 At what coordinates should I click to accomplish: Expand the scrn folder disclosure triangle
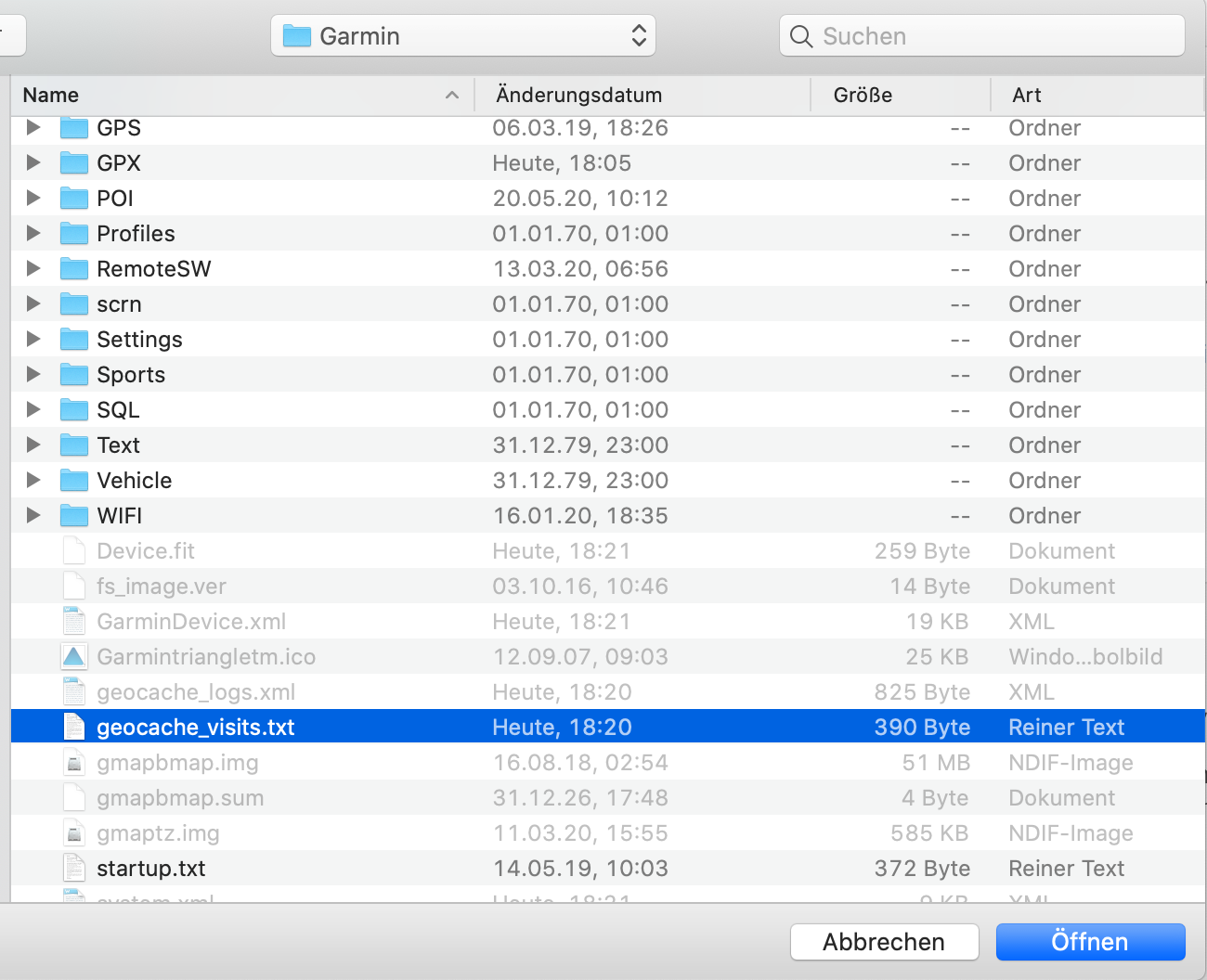(x=33, y=303)
